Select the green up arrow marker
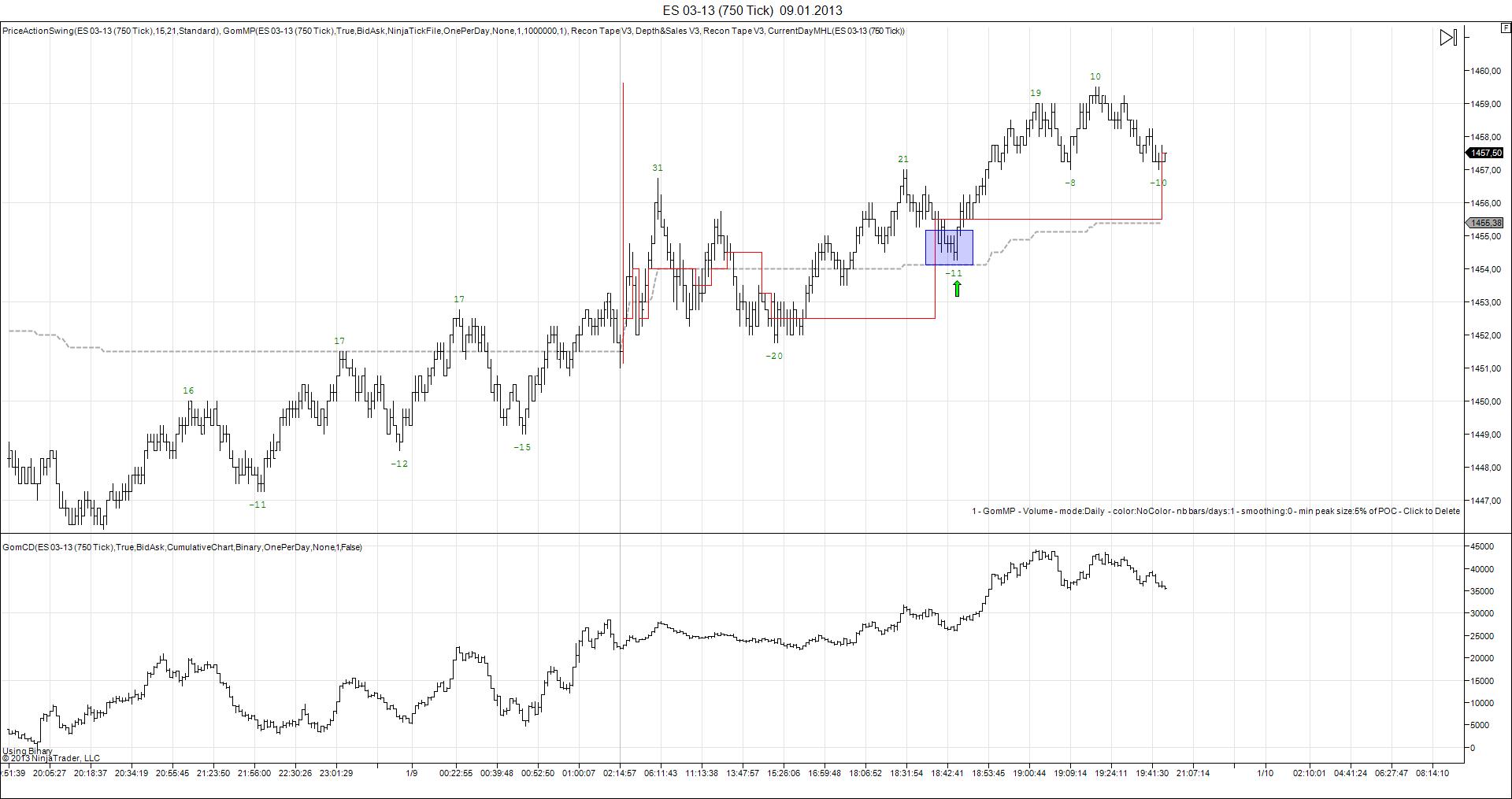The image size is (1512, 799). pyautogui.click(x=957, y=289)
